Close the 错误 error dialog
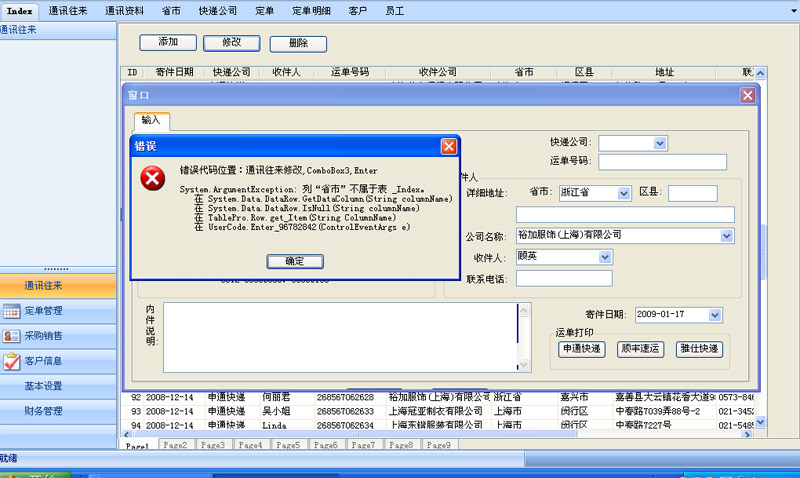This screenshot has height=478, width=800. tap(448, 147)
